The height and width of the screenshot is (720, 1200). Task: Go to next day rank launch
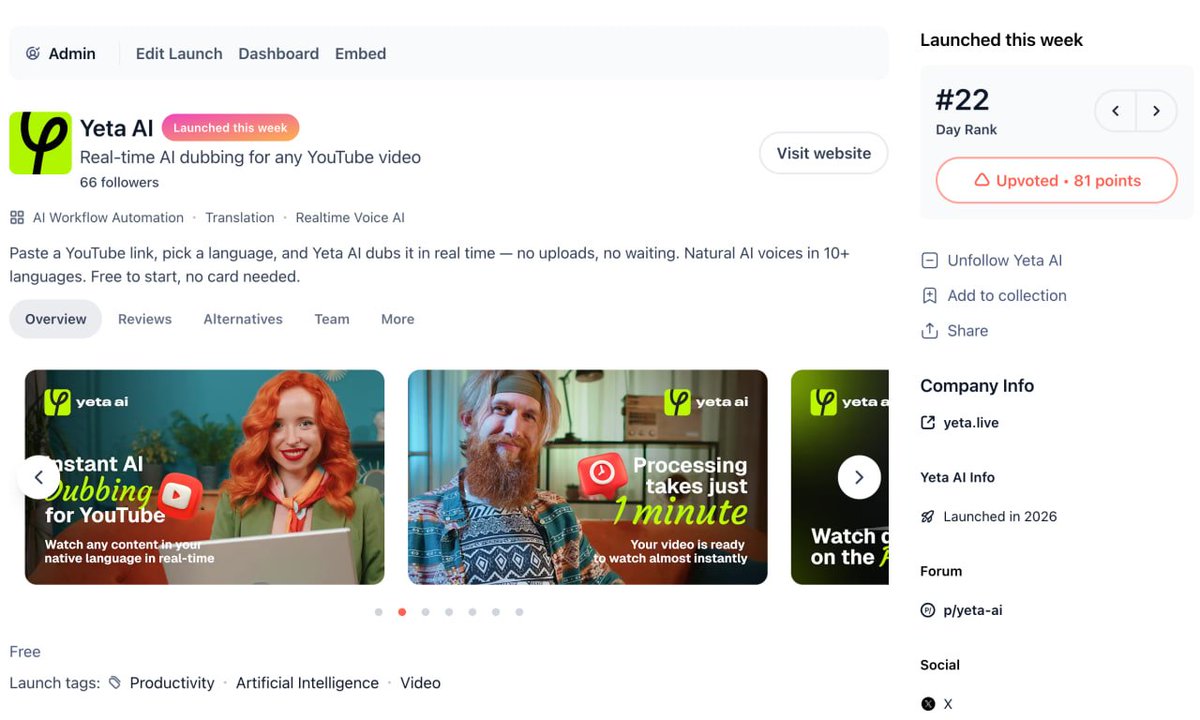tap(1157, 111)
